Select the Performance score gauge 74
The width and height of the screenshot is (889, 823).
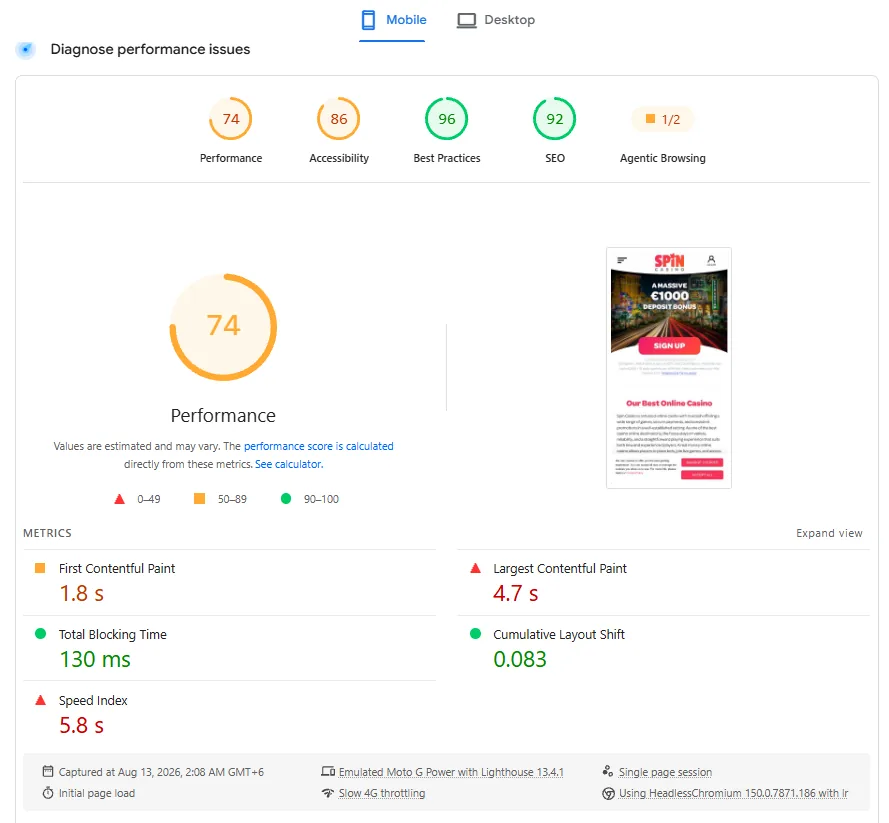tap(231, 119)
